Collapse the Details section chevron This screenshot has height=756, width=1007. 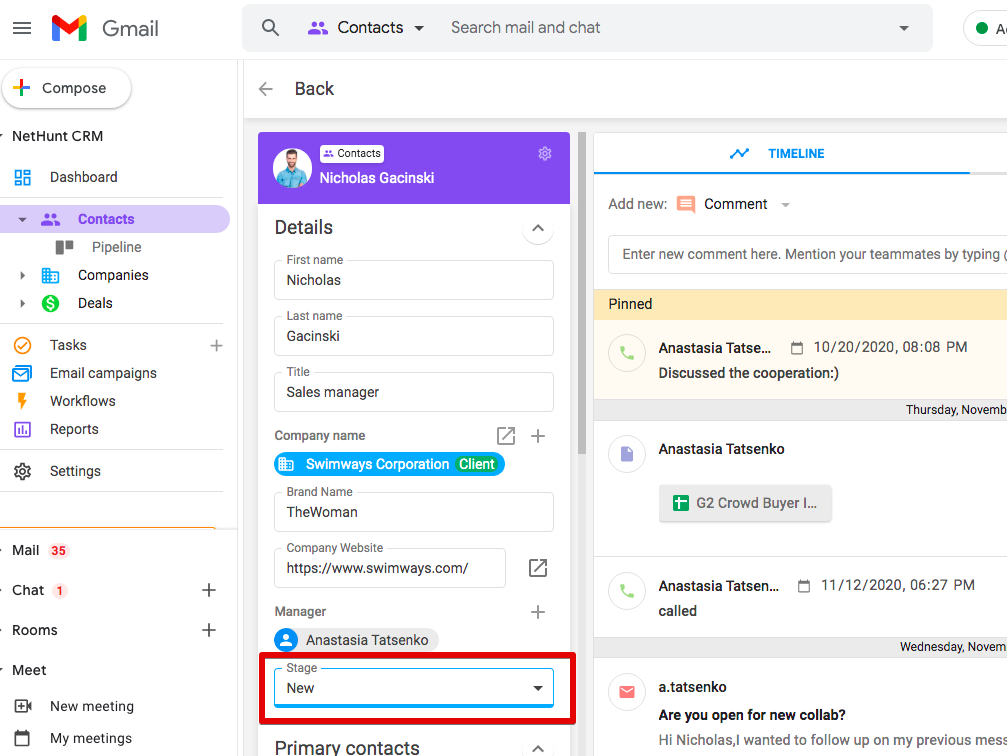[538, 228]
